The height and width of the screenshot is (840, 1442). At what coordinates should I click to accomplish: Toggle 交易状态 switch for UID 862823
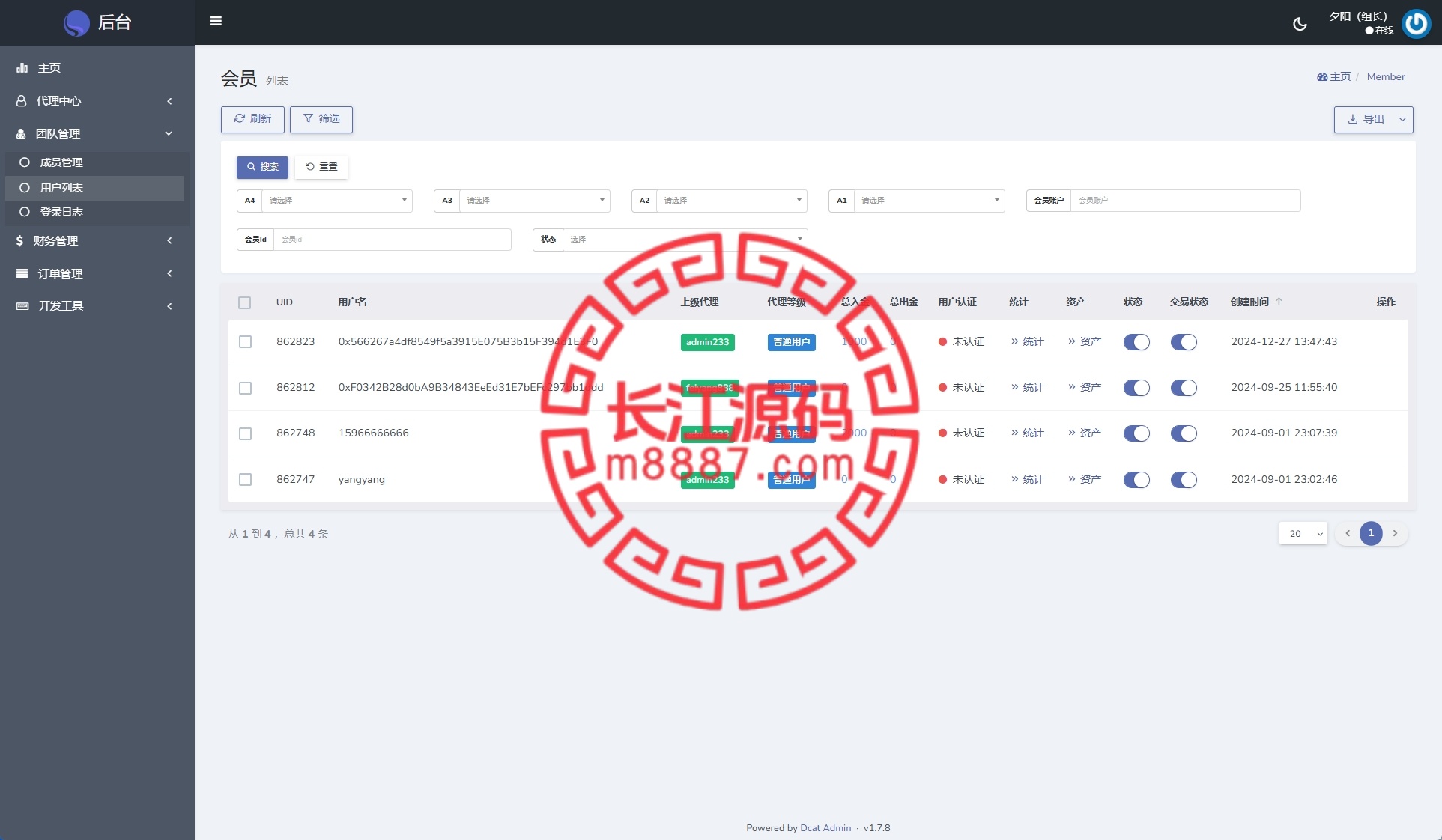pos(1184,342)
